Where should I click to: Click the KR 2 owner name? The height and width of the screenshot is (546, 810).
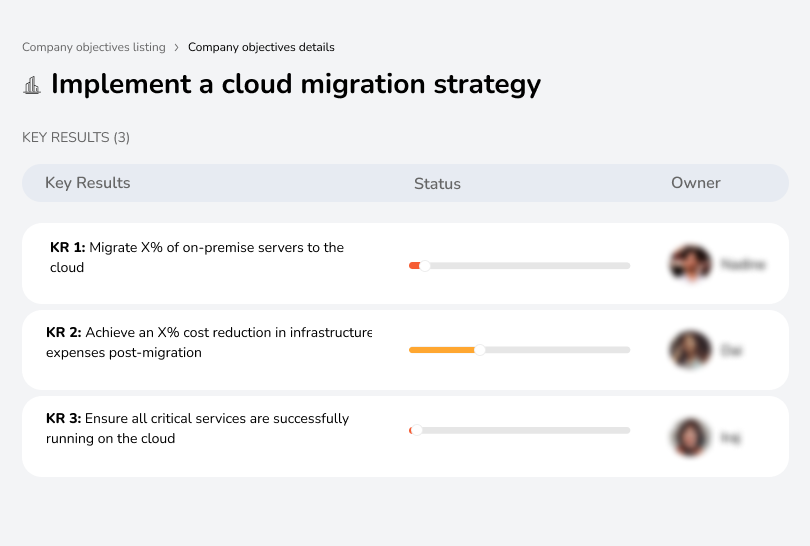pos(731,351)
